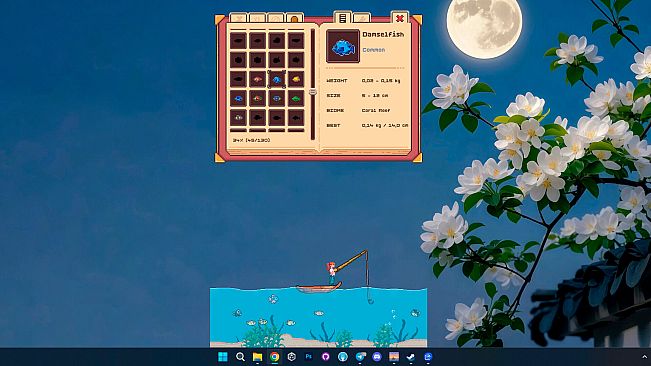Click the Common rarity label
This screenshot has height=366, width=651.
[x=374, y=50]
